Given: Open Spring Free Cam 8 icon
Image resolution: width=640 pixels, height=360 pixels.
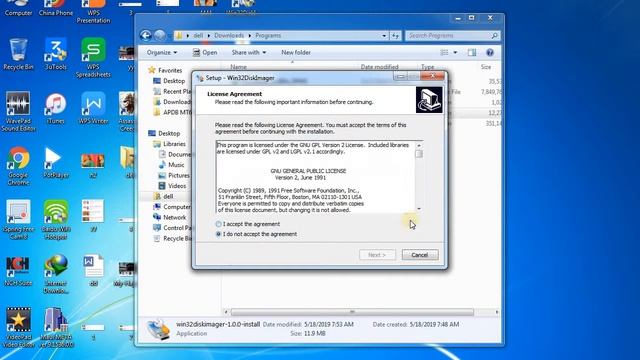Looking at the screenshot, I should tap(18, 220).
